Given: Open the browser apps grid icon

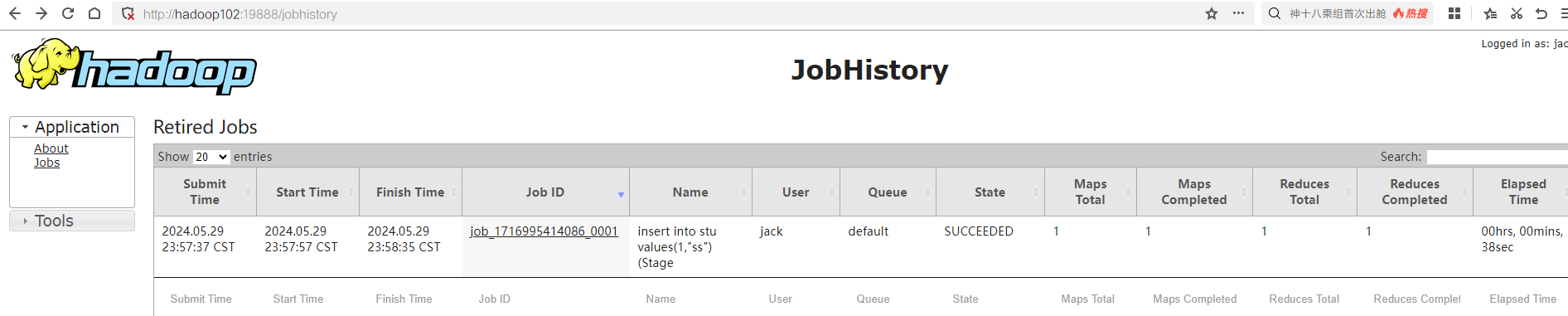Looking at the screenshot, I should [x=1454, y=13].
